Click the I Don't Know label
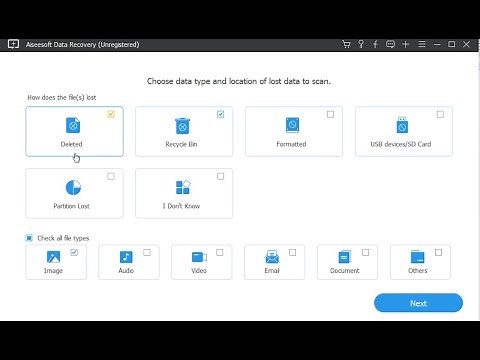Viewport: 480px width, 360px height. pos(181,206)
